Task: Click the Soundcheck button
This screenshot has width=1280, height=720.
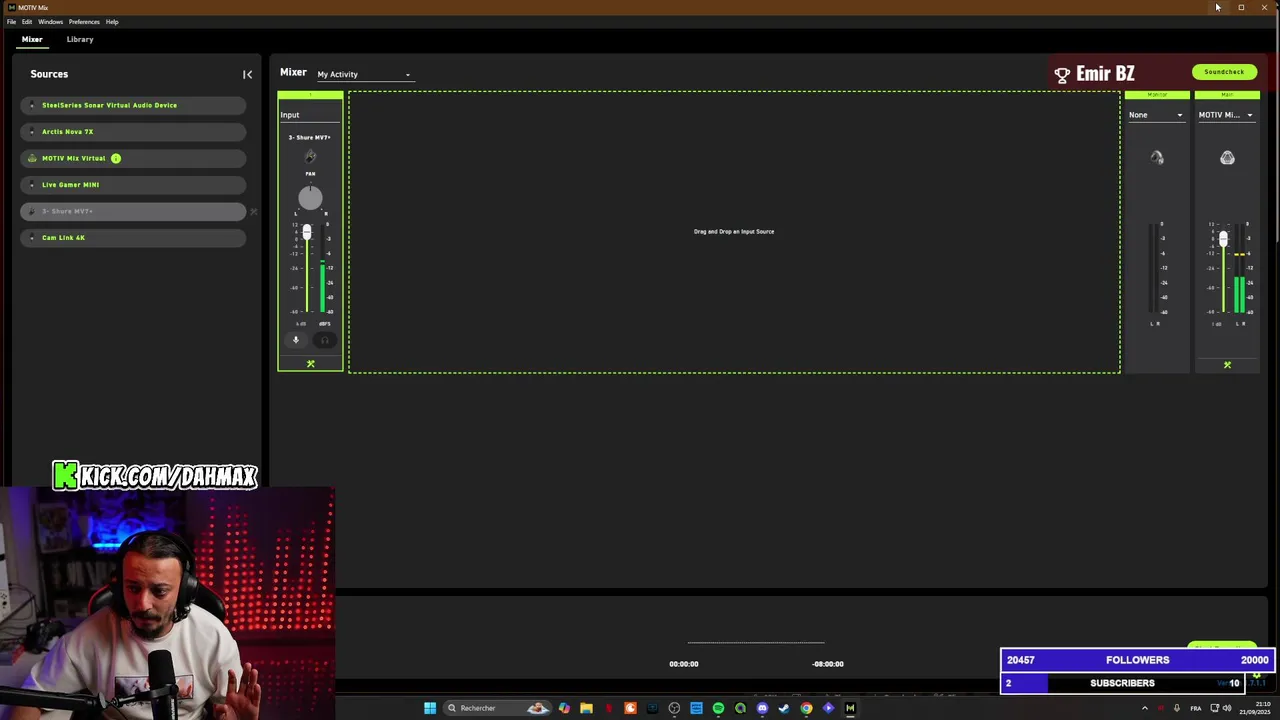Action: pos(1224,72)
